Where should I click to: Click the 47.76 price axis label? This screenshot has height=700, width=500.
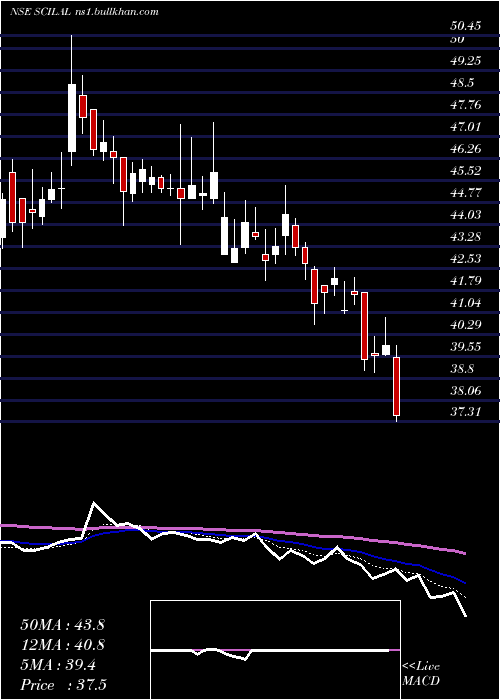tap(466, 105)
